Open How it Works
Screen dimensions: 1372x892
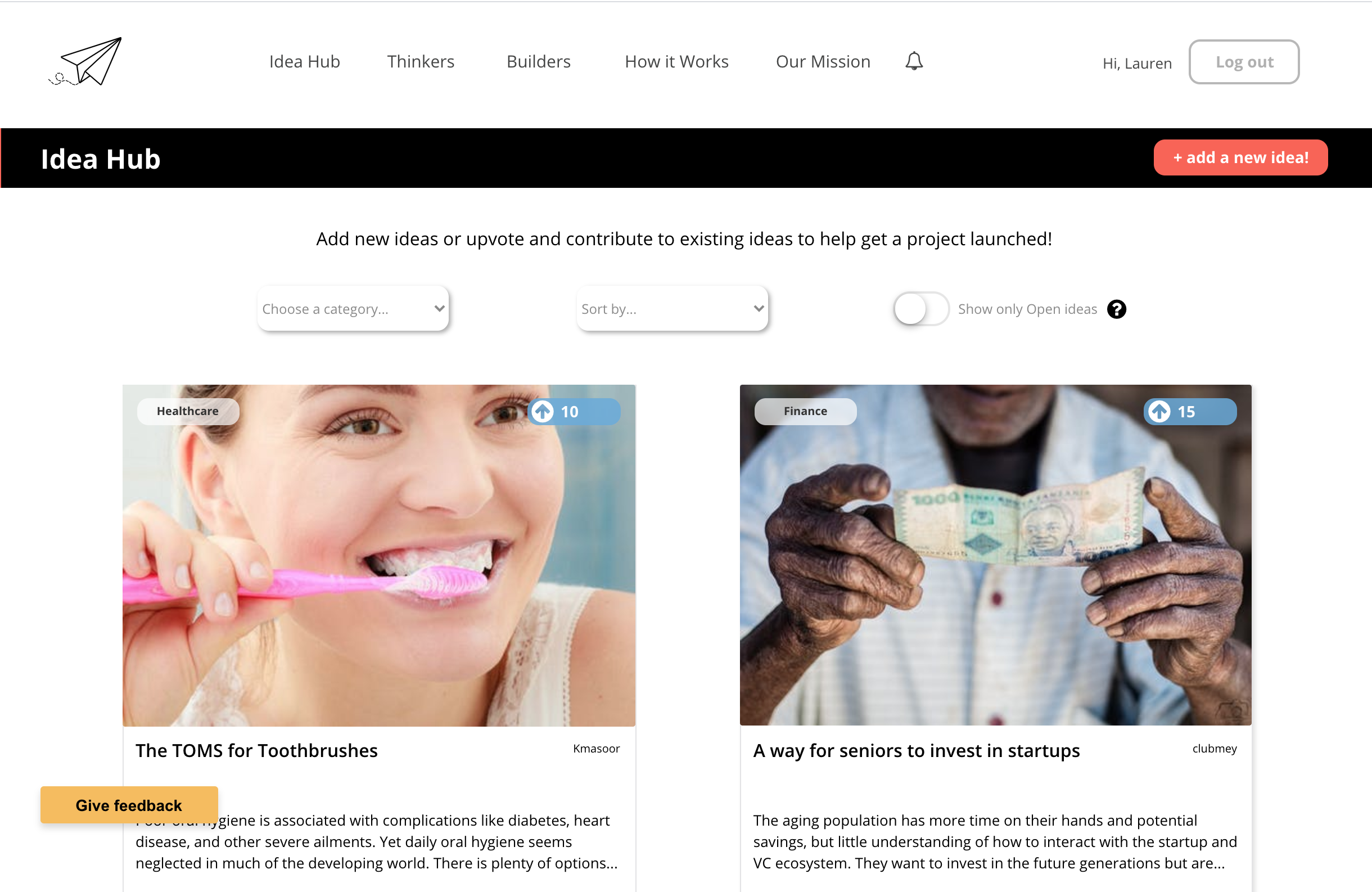click(x=677, y=62)
